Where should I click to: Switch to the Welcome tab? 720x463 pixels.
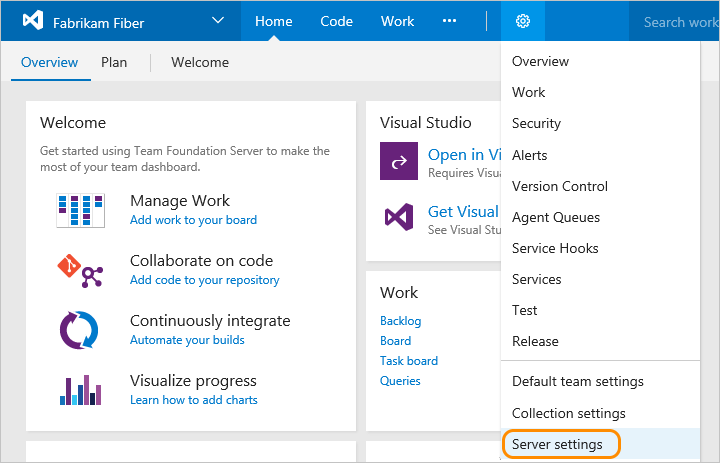coord(200,62)
